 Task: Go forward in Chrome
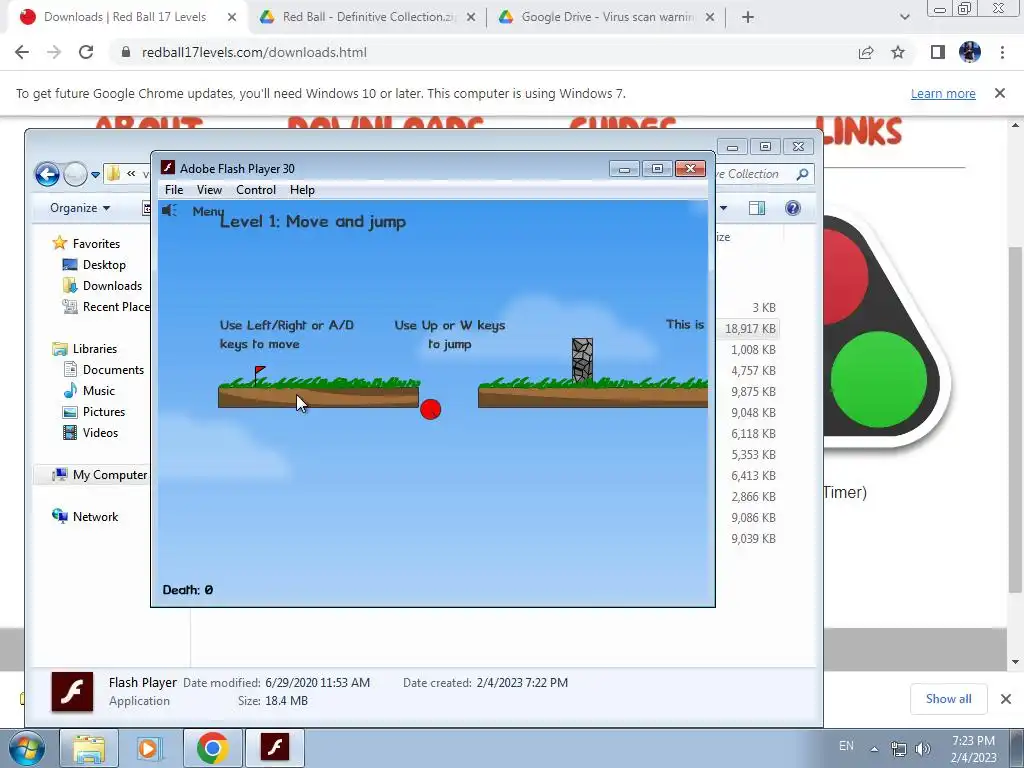tap(54, 52)
